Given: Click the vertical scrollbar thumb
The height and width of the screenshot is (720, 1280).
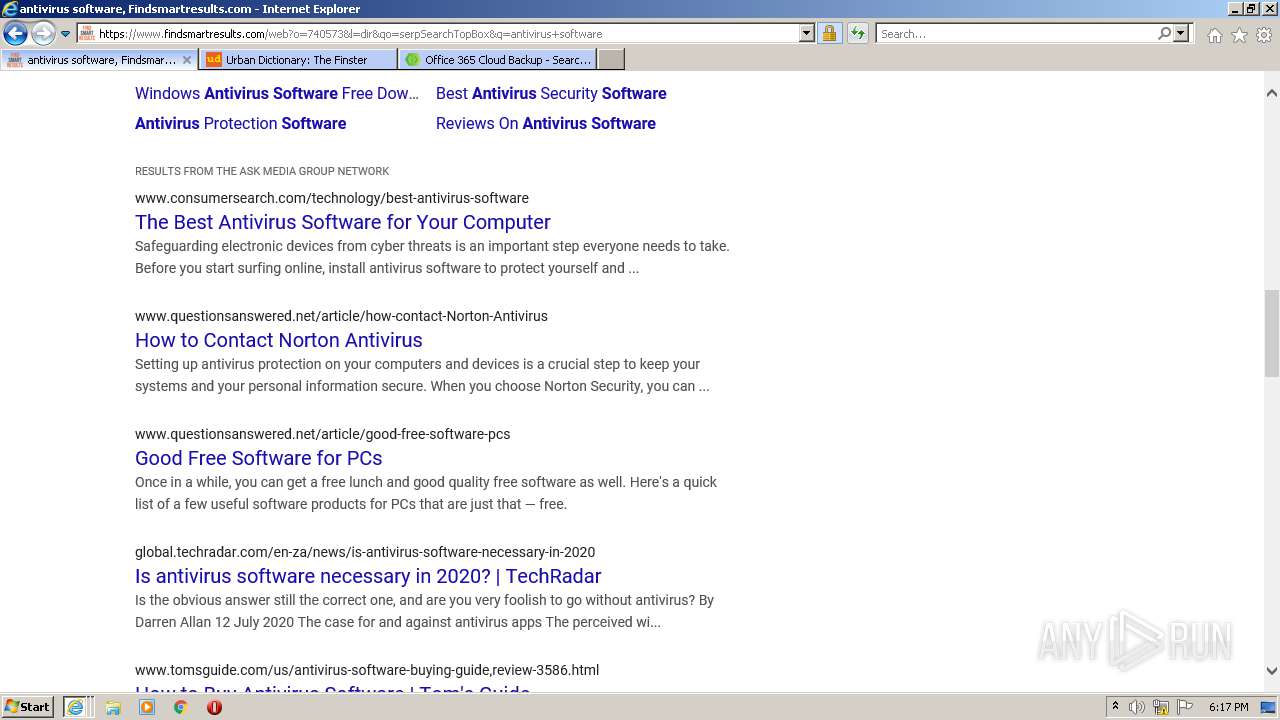Looking at the screenshot, I should point(1271,333).
